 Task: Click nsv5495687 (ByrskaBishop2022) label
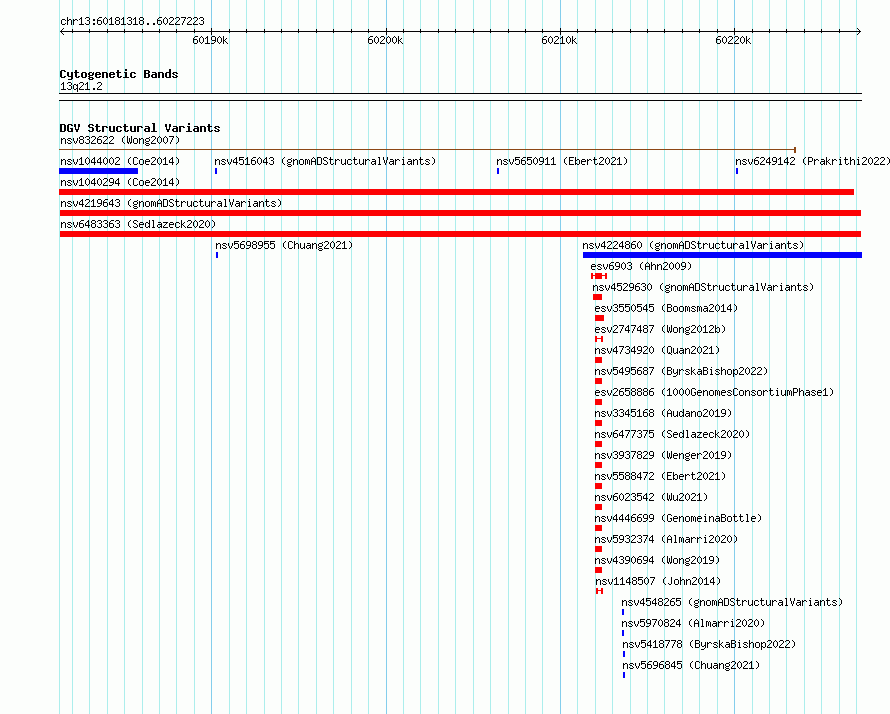tap(681, 371)
